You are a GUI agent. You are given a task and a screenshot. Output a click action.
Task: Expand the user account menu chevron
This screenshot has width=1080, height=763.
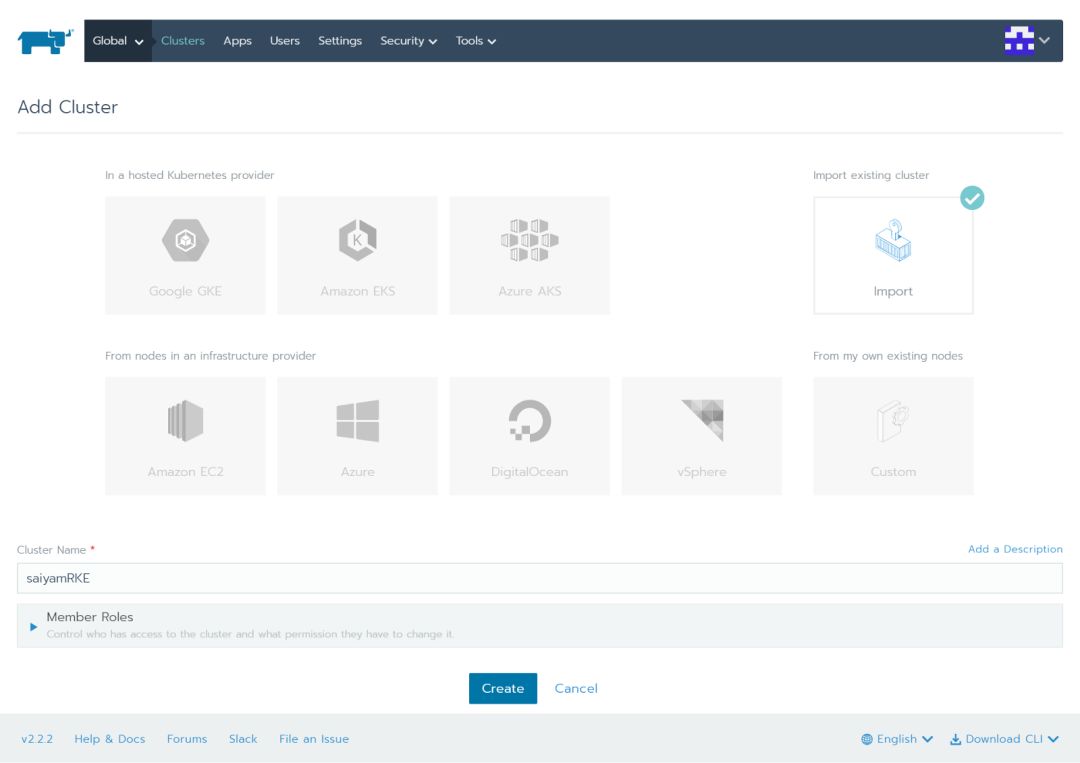click(1044, 40)
